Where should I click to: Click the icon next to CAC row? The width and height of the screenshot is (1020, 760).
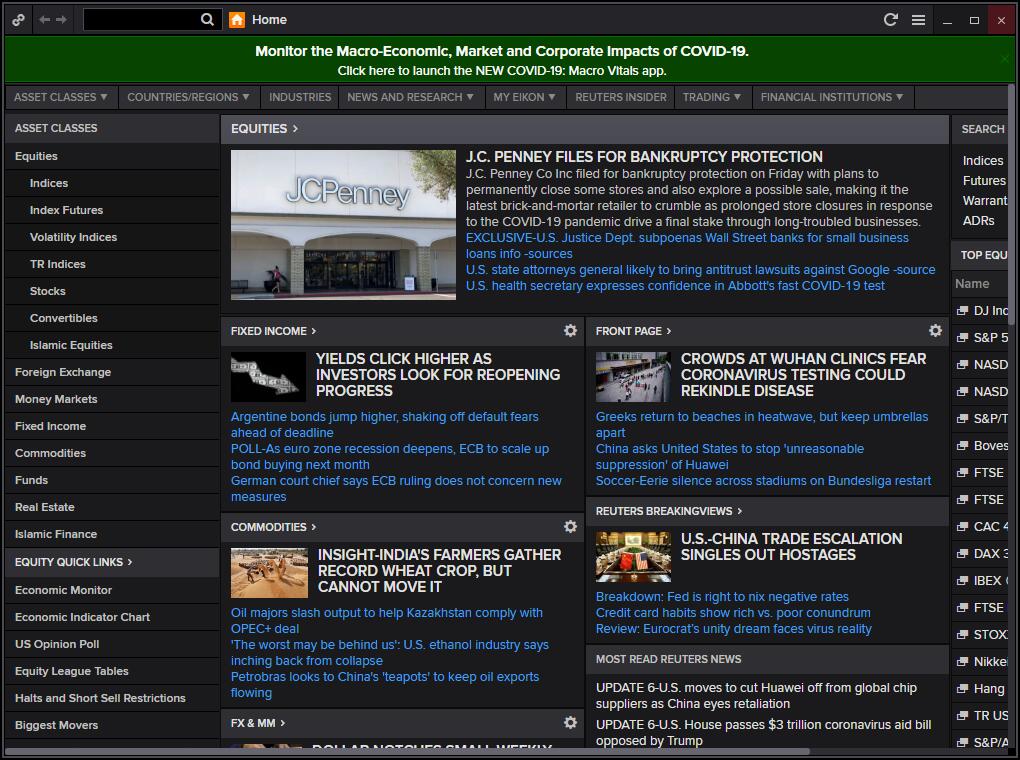pyautogui.click(x=962, y=526)
